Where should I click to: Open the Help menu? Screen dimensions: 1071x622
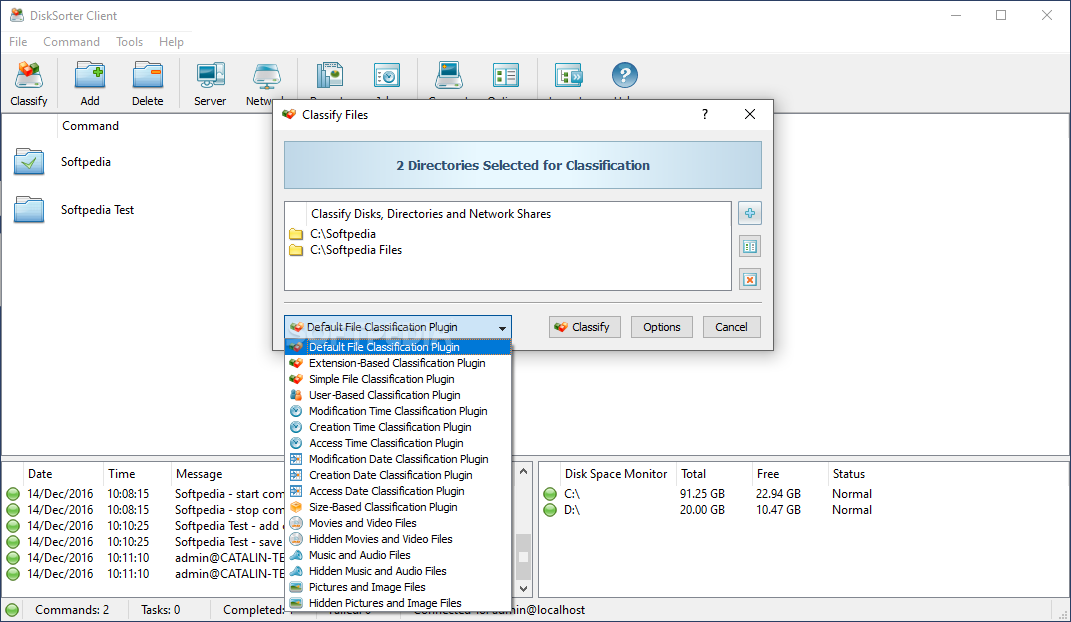pyautogui.click(x=171, y=42)
